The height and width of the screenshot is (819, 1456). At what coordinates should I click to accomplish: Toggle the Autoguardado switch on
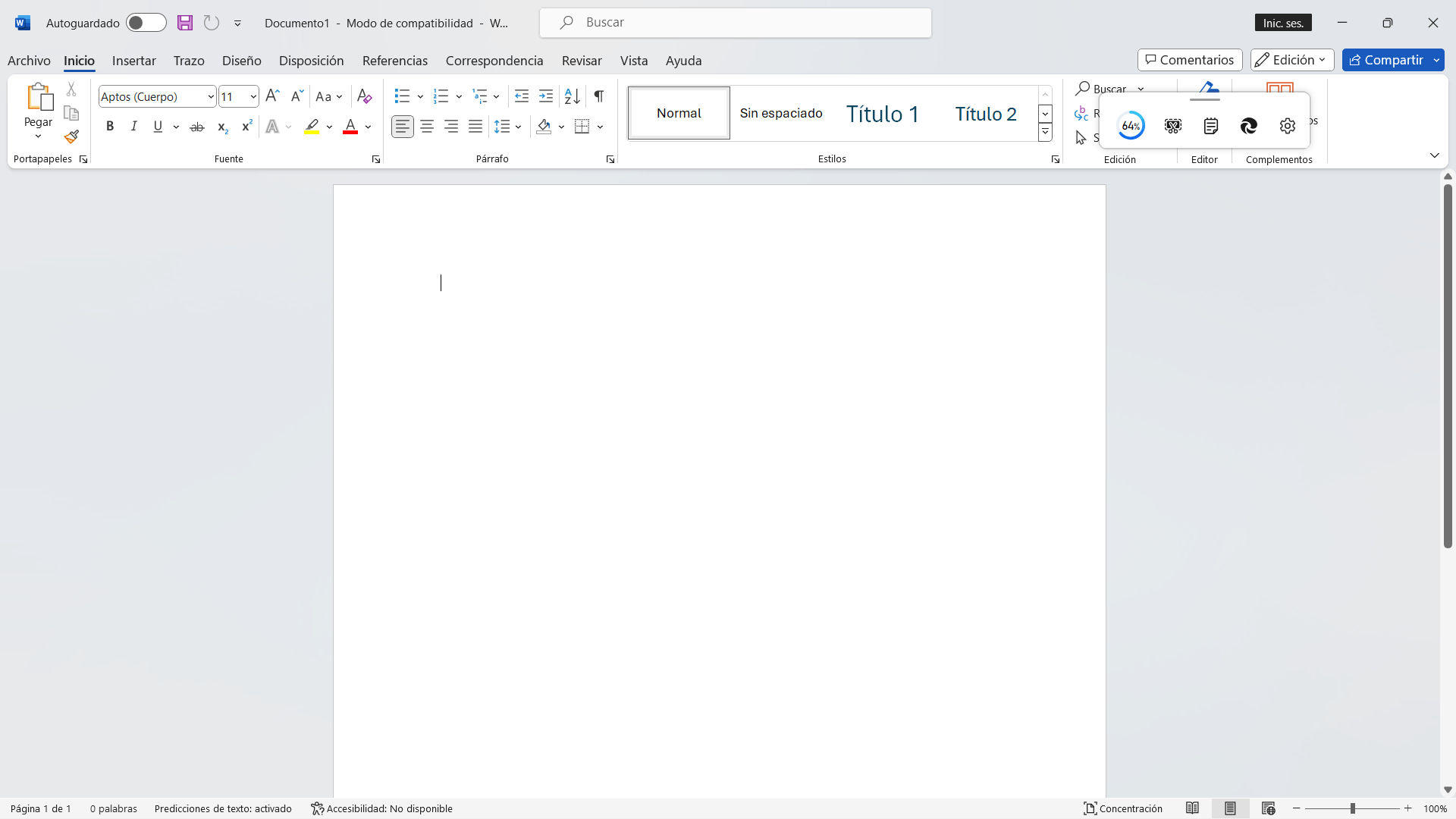tap(146, 23)
